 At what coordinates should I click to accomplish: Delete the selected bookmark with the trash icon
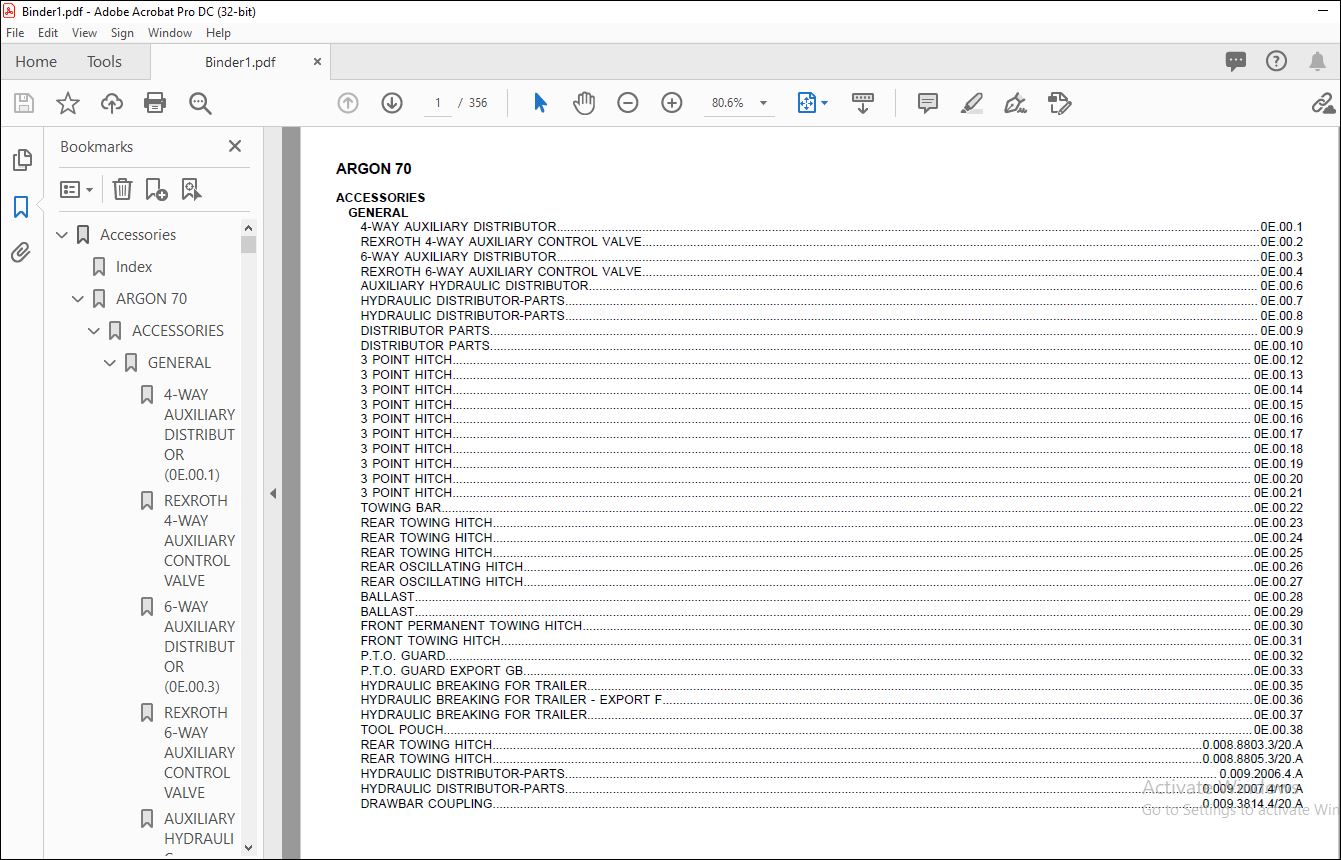click(122, 189)
